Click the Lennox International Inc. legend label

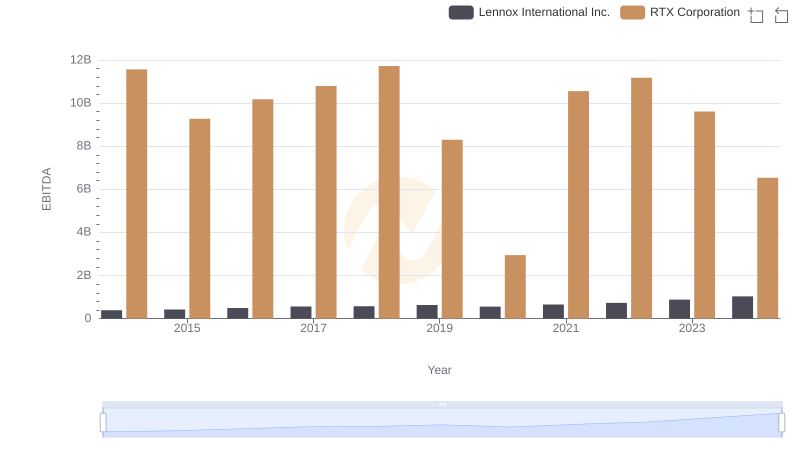544,12
